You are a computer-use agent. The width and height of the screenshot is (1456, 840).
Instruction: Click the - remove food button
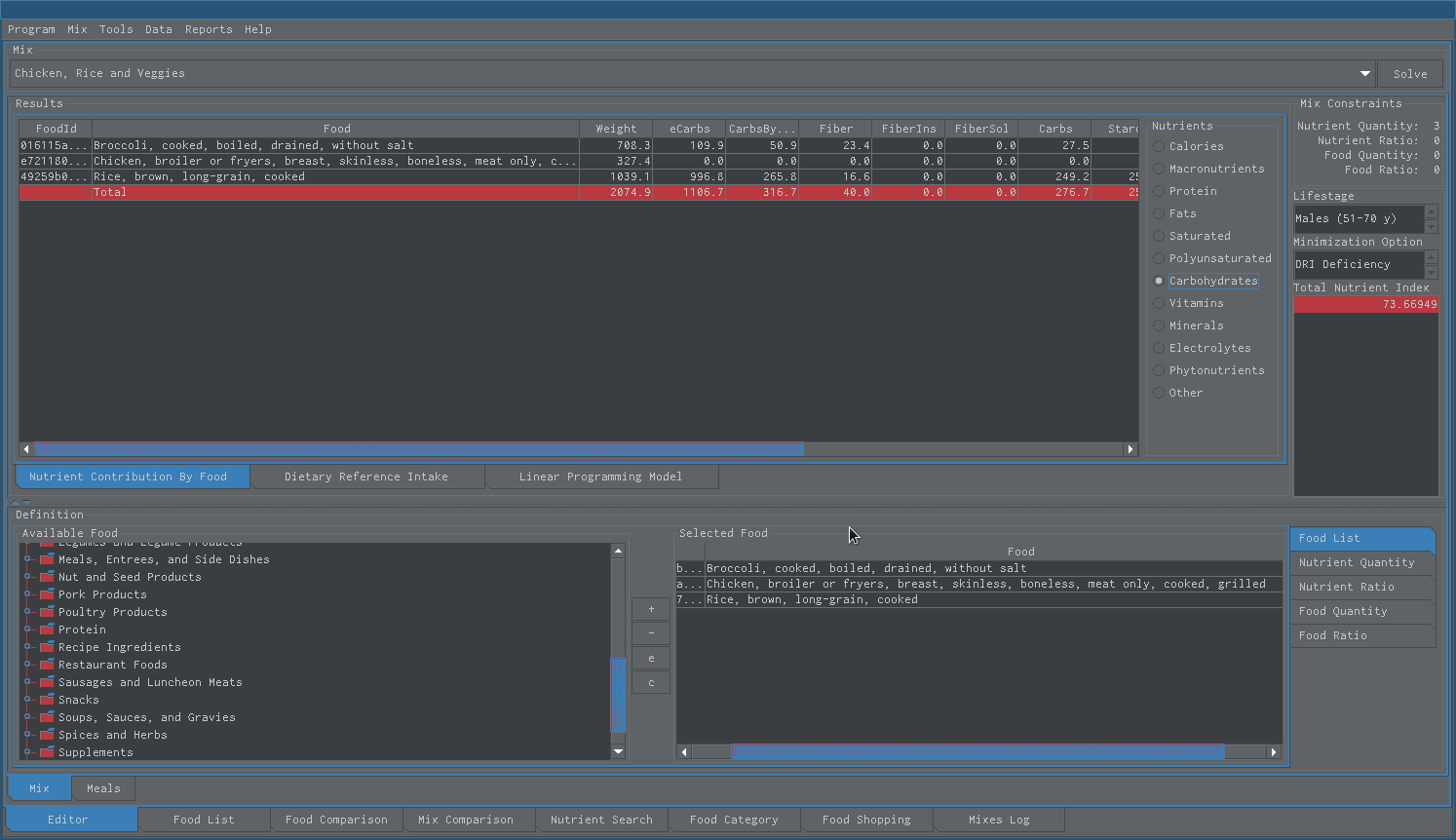[x=651, y=633]
